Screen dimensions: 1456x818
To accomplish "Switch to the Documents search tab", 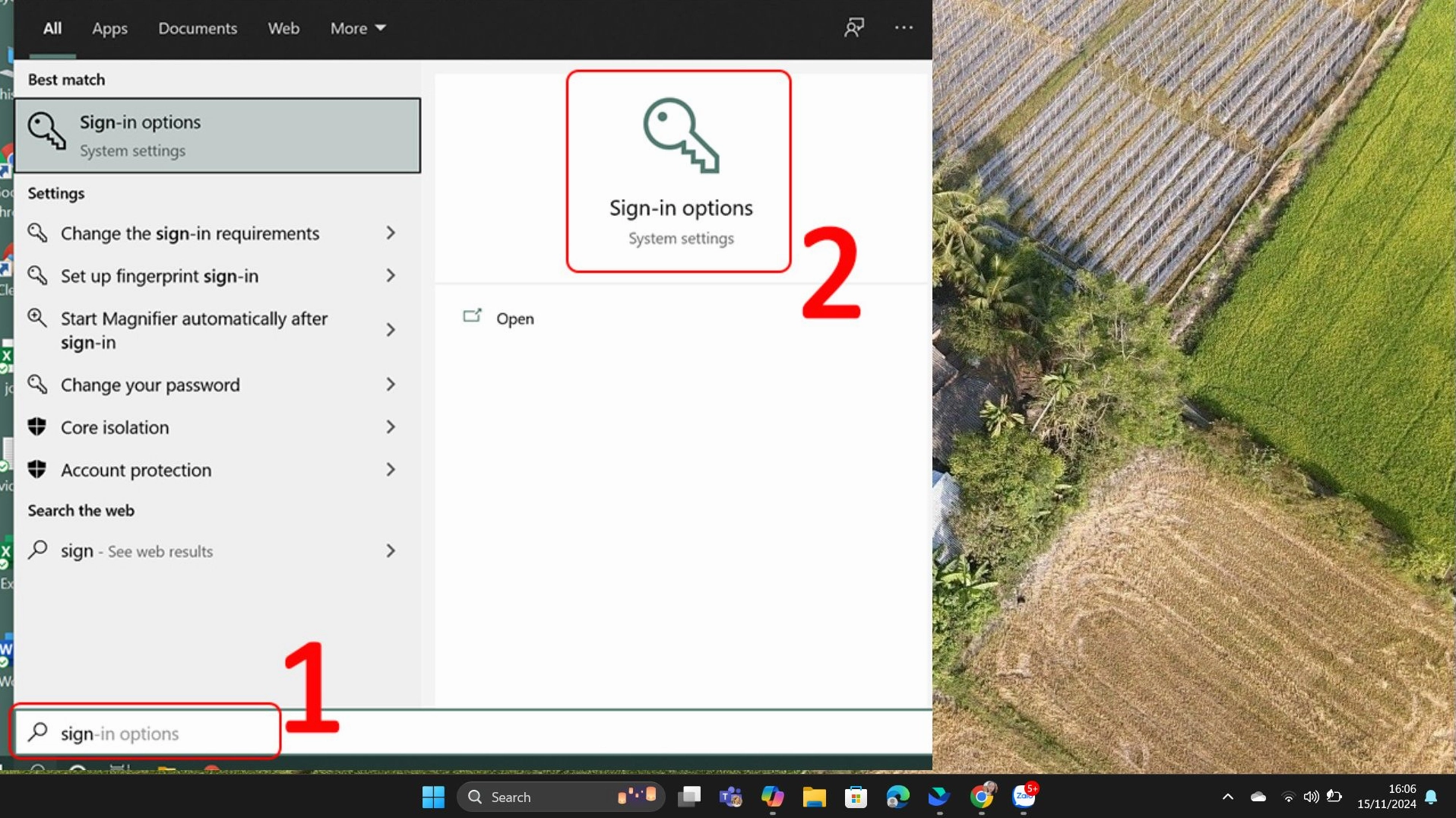I will (198, 28).
